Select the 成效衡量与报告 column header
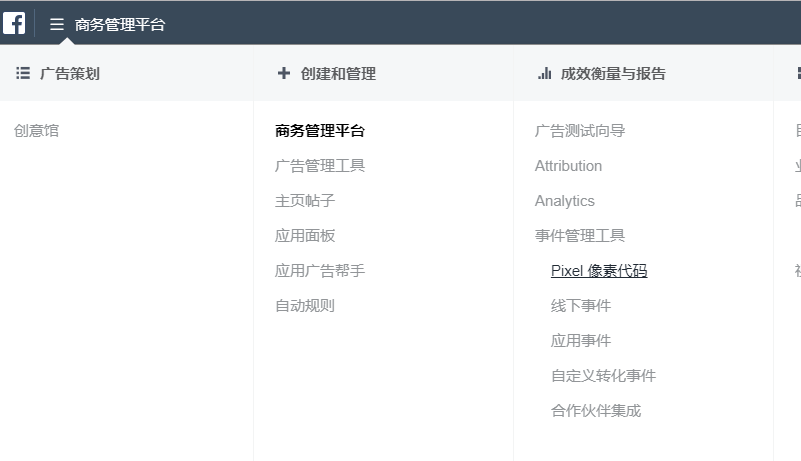 click(x=613, y=74)
